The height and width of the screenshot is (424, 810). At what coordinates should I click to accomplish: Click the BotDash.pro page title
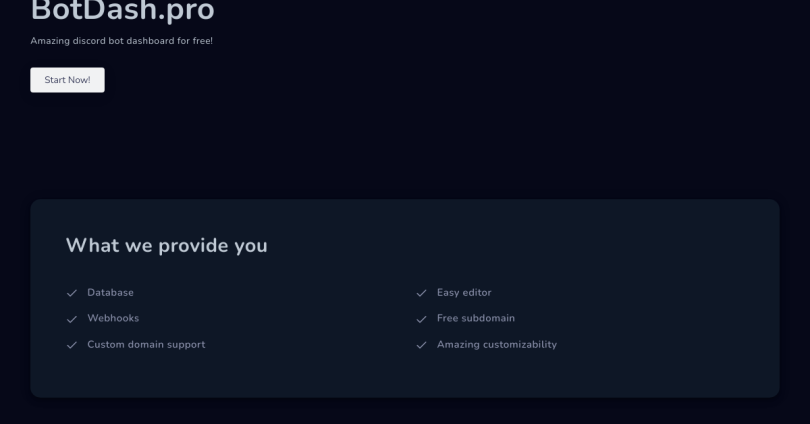click(x=122, y=12)
